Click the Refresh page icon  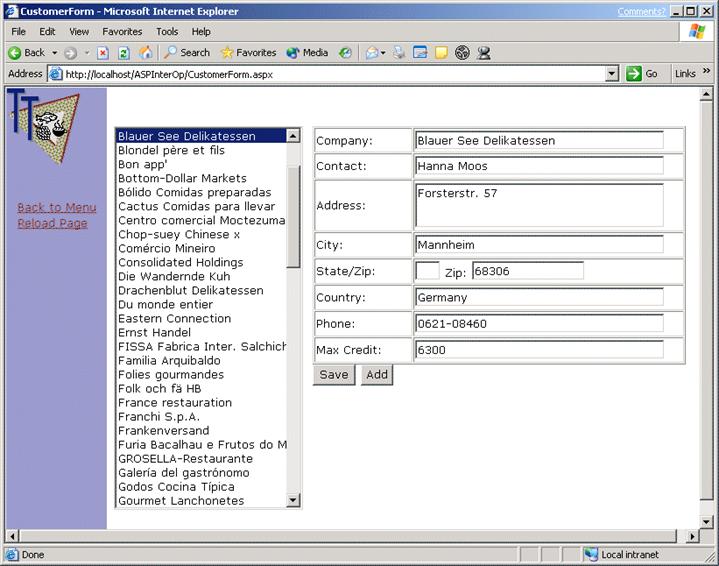click(x=124, y=53)
